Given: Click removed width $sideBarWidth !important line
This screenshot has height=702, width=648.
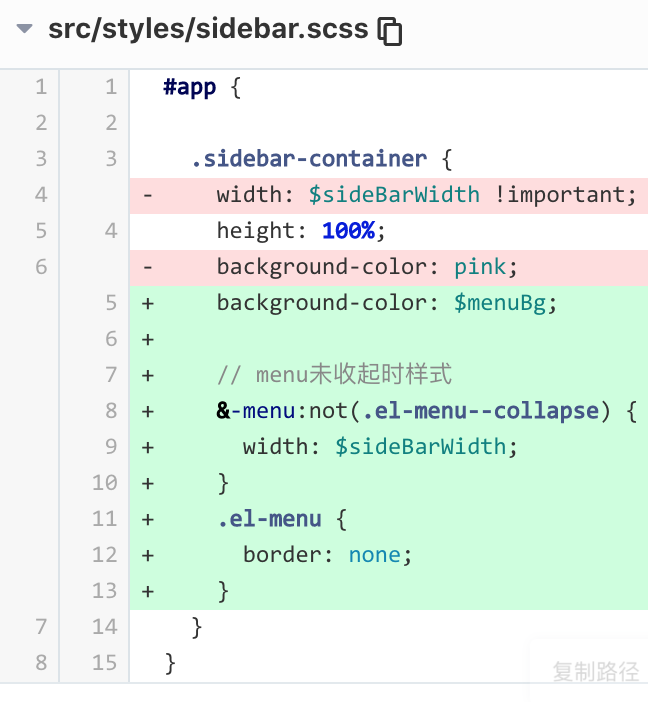Looking at the screenshot, I should coord(389,195).
